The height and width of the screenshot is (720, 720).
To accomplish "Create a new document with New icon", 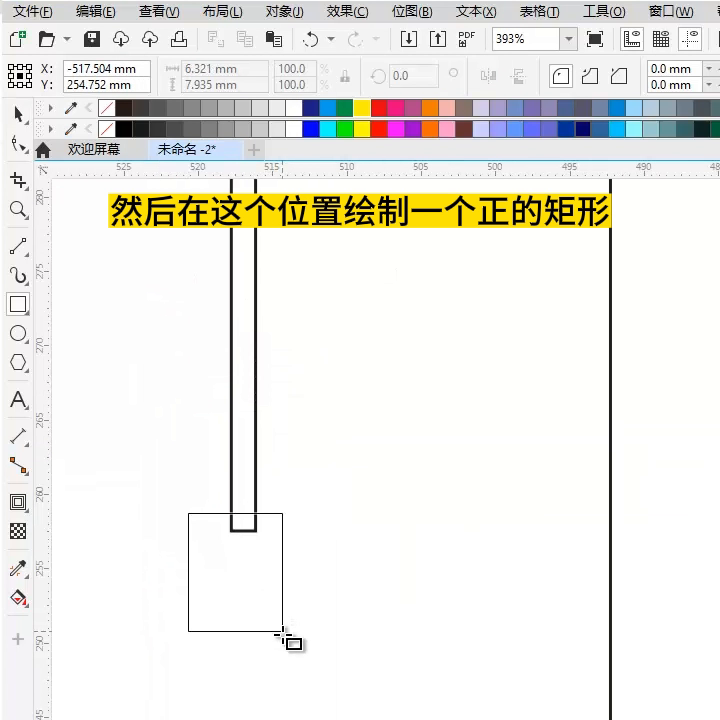I will [x=17, y=39].
